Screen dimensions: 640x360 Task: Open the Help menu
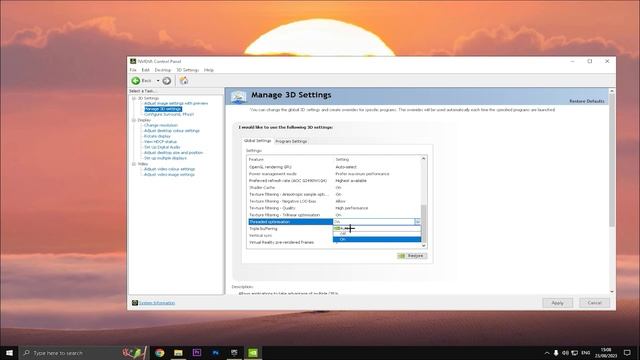pyautogui.click(x=209, y=70)
